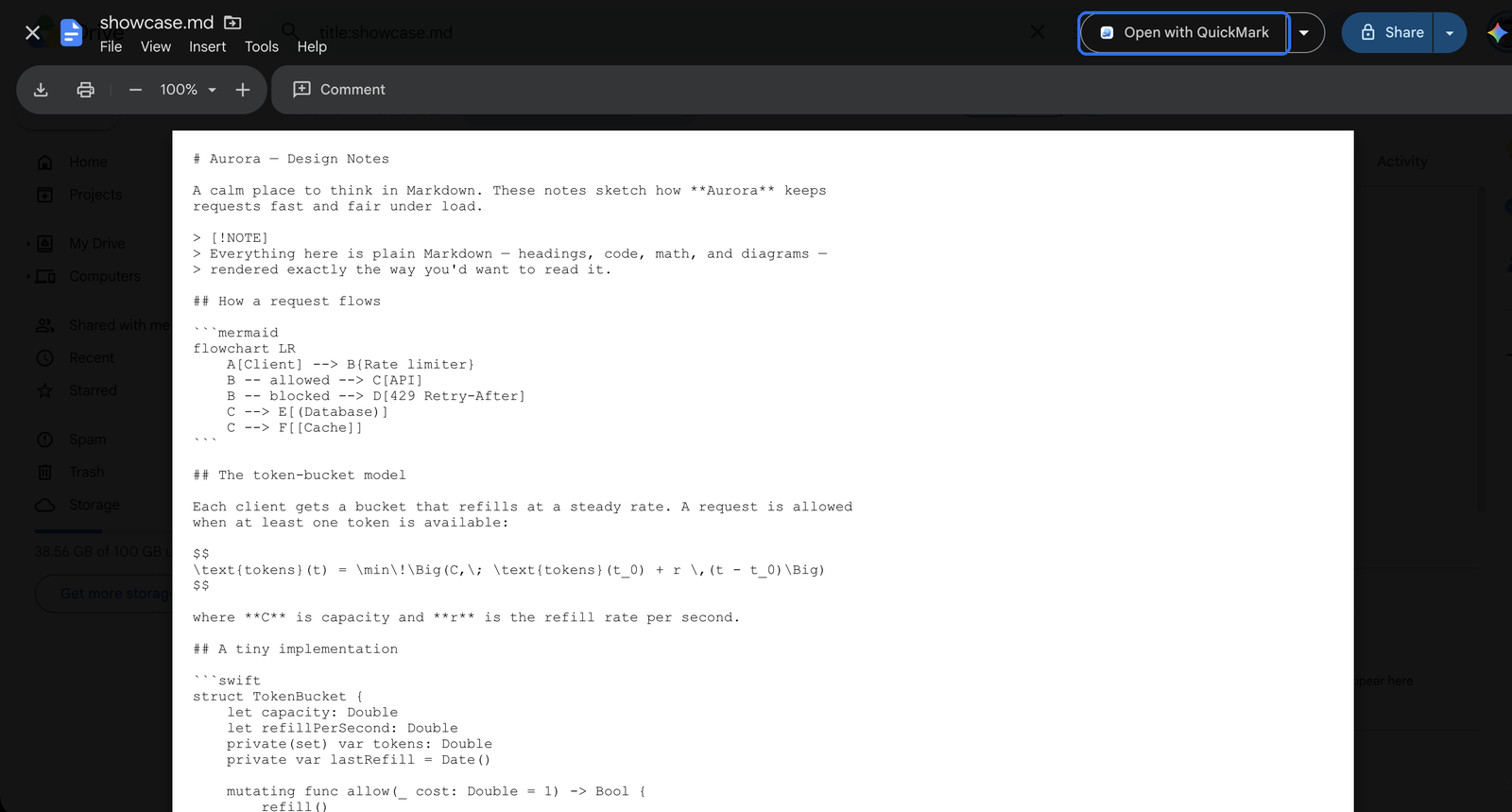Expand the Share options dropdown arrow
The height and width of the screenshot is (812, 1512).
click(1450, 33)
